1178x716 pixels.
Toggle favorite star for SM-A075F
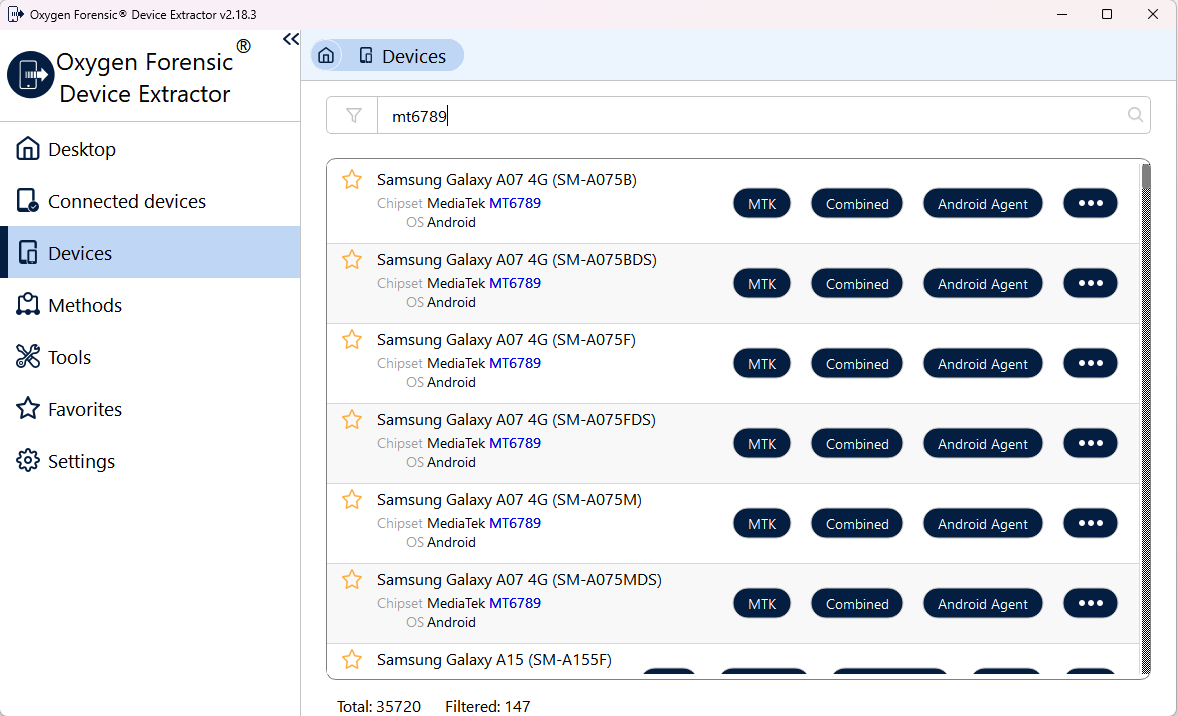[x=352, y=340]
